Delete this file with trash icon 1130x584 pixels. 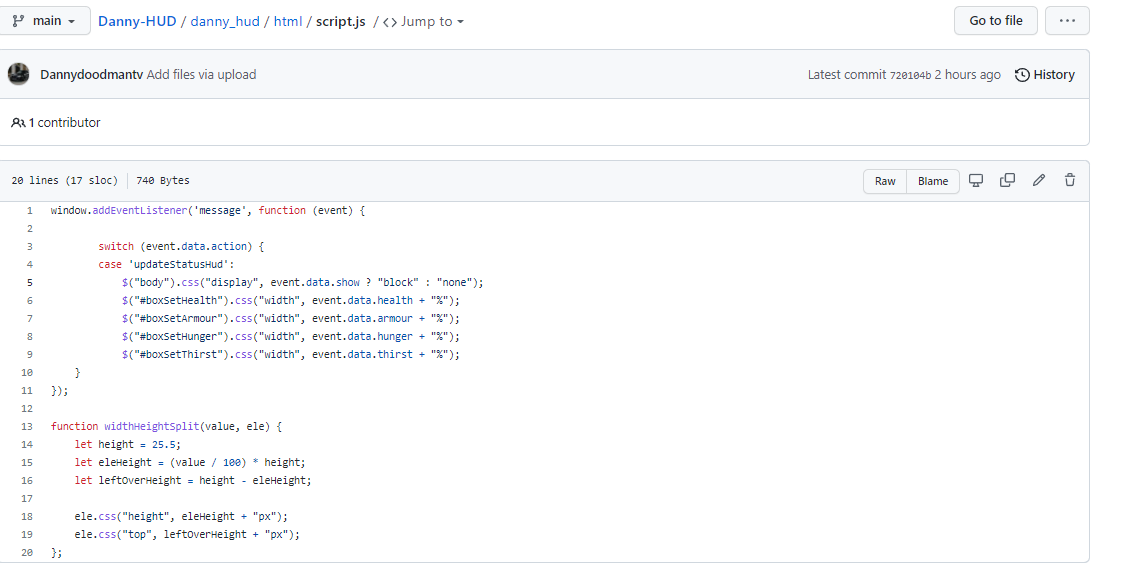[x=1070, y=181]
